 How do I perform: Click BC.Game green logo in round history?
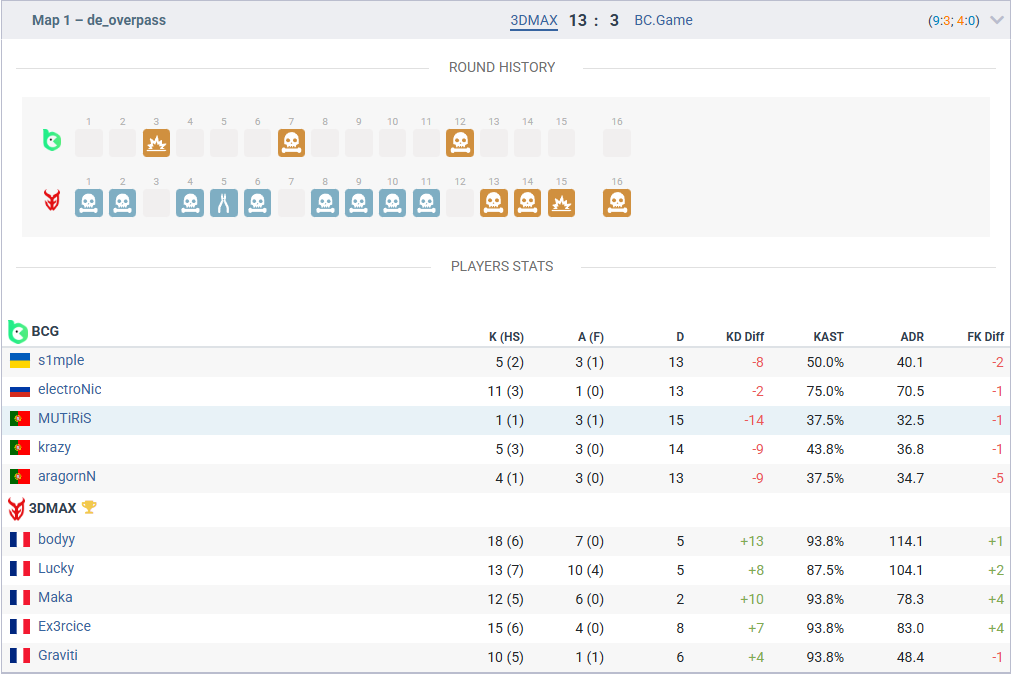(51, 140)
